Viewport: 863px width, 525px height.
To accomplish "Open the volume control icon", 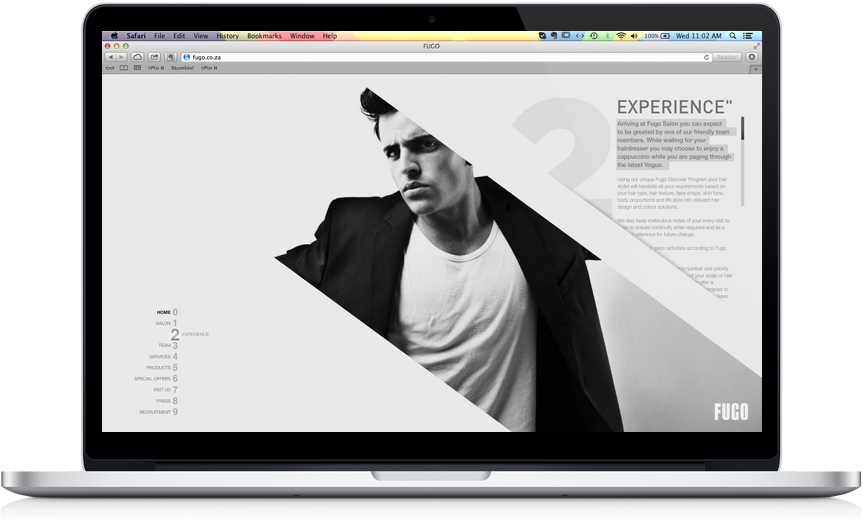I will point(634,36).
